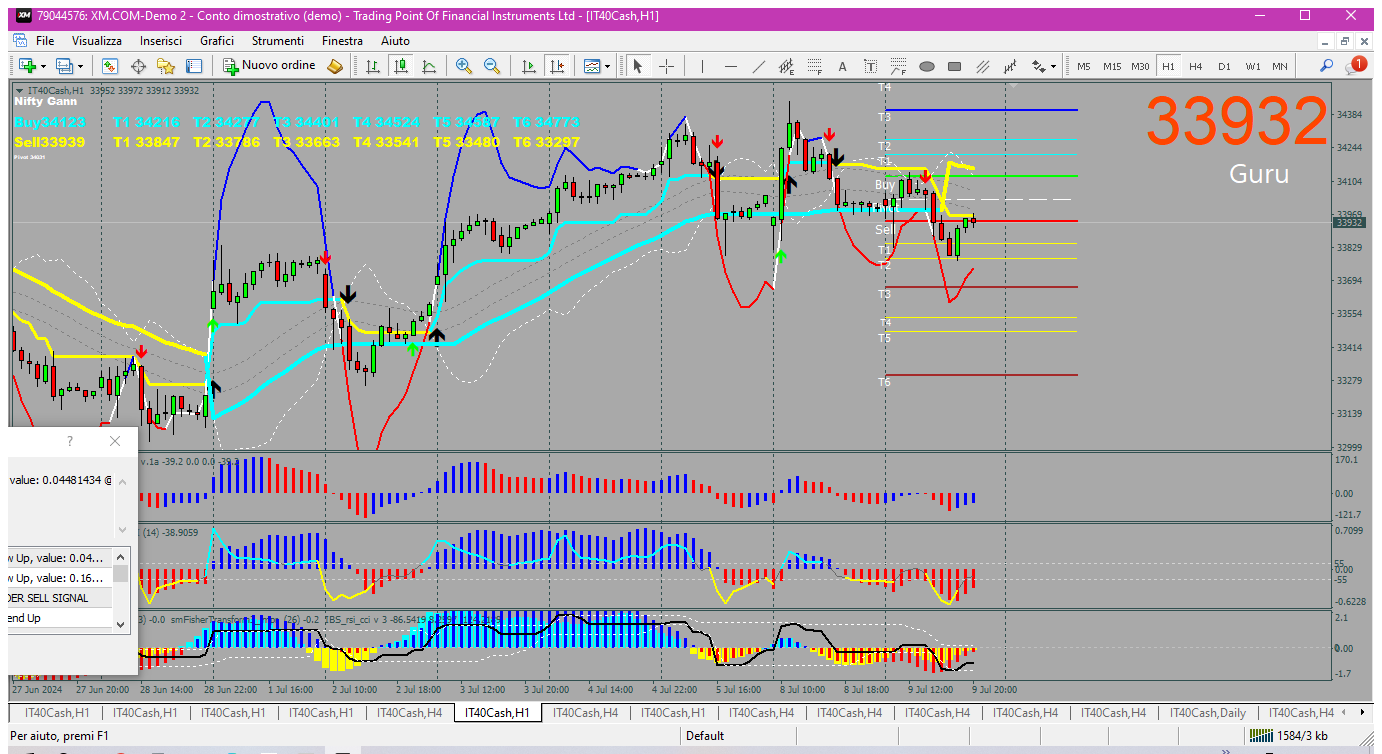Viewport: 1382px width, 754px height.
Task: Open the search magnifier icon
Action: pyautogui.click(x=1326, y=66)
